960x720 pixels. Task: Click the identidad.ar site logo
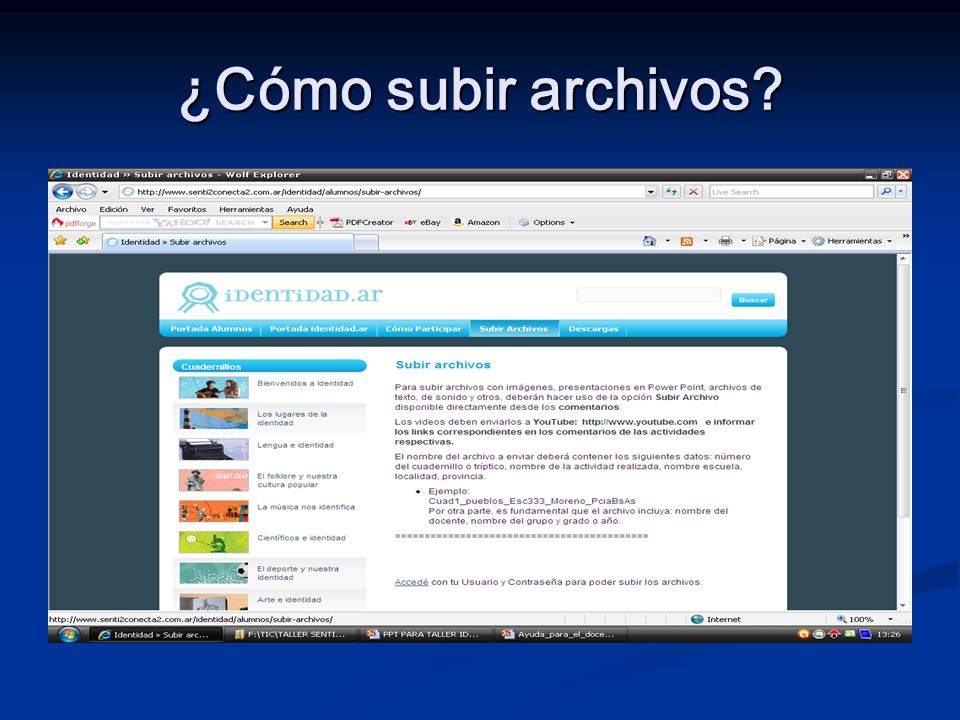click(x=280, y=296)
